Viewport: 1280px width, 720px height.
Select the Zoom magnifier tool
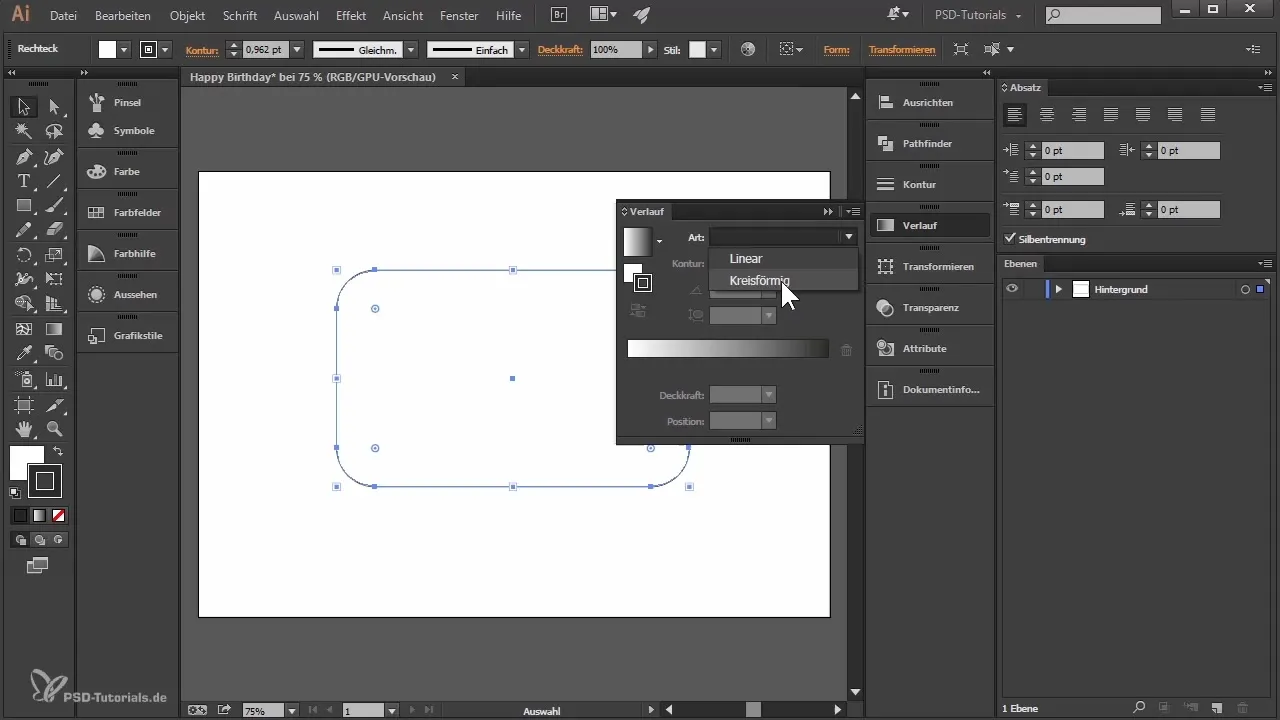tap(54, 429)
